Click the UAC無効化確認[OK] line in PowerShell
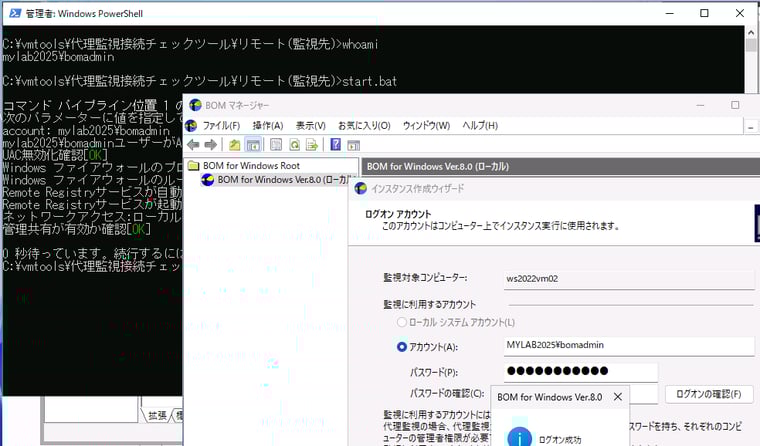 [55, 155]
